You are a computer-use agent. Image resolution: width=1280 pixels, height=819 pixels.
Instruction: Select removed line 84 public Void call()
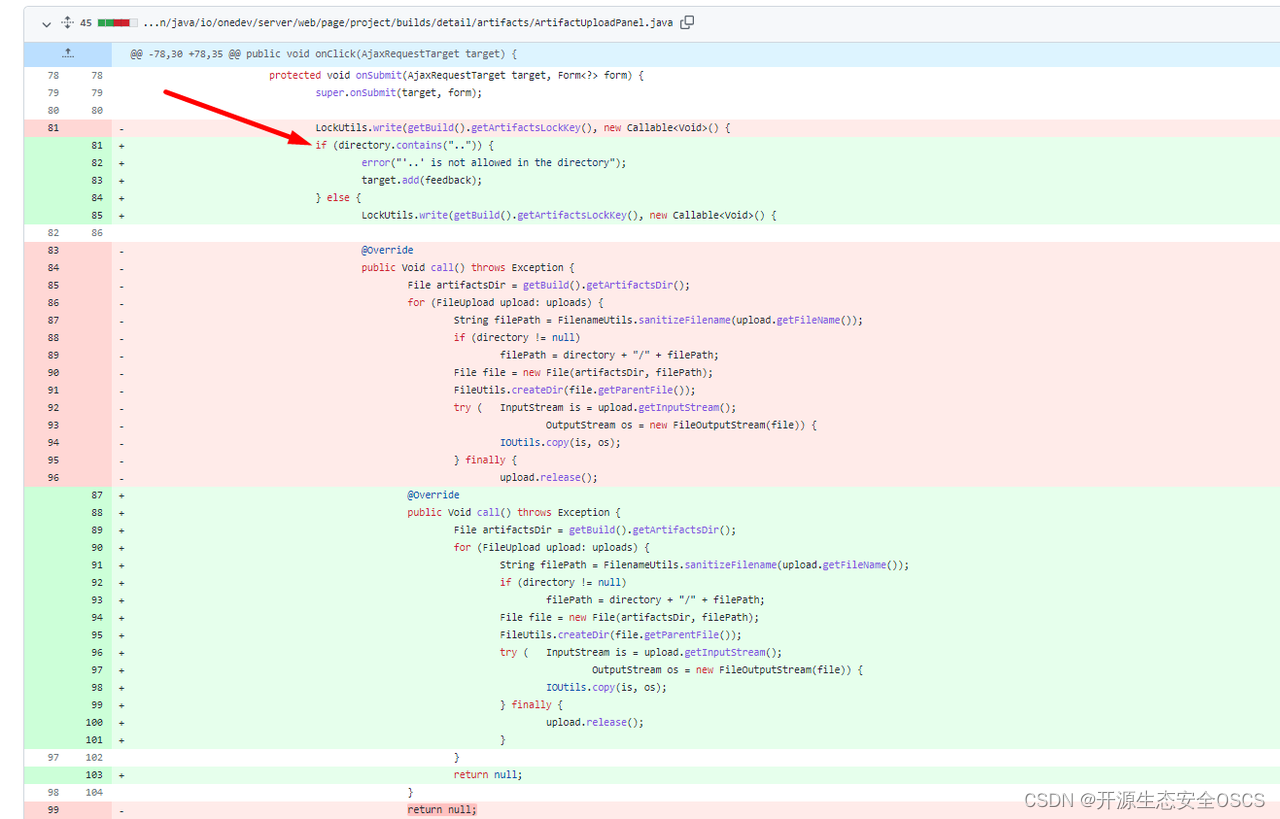coord(468,268)
